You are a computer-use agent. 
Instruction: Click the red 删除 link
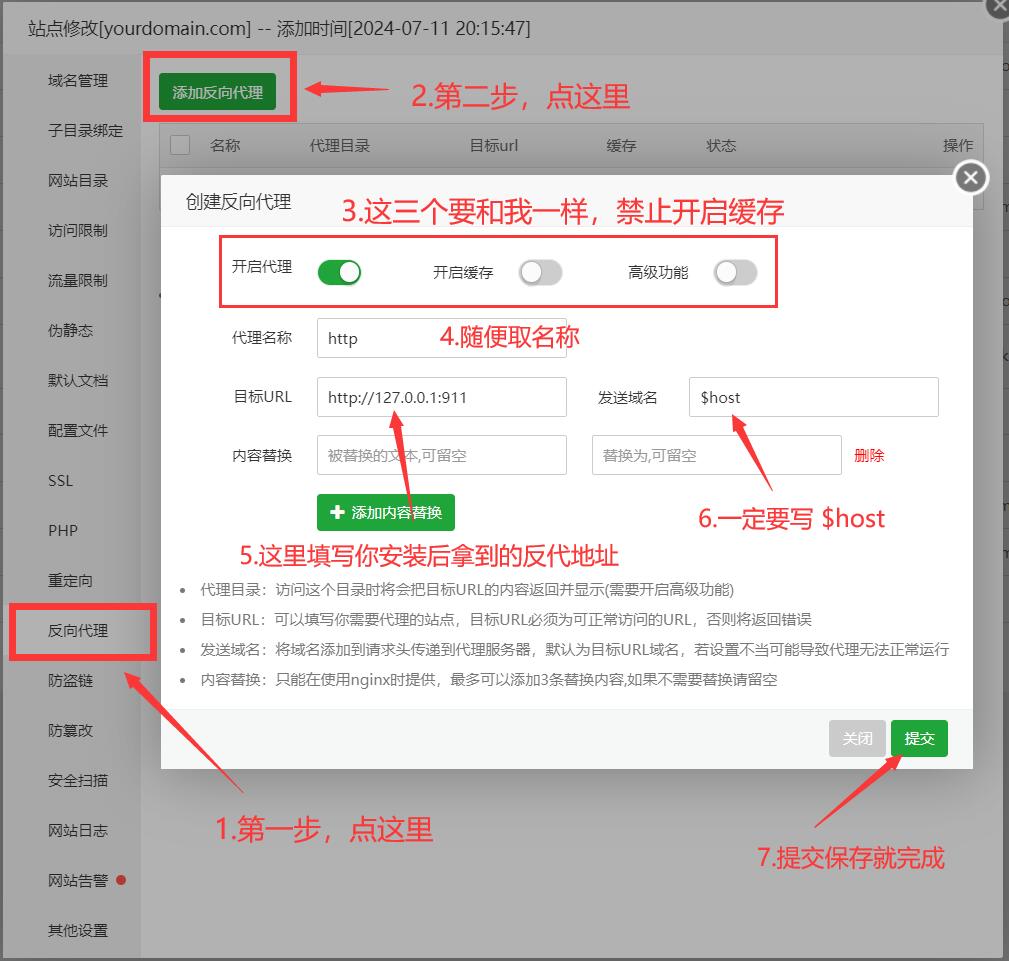(869, 455)
